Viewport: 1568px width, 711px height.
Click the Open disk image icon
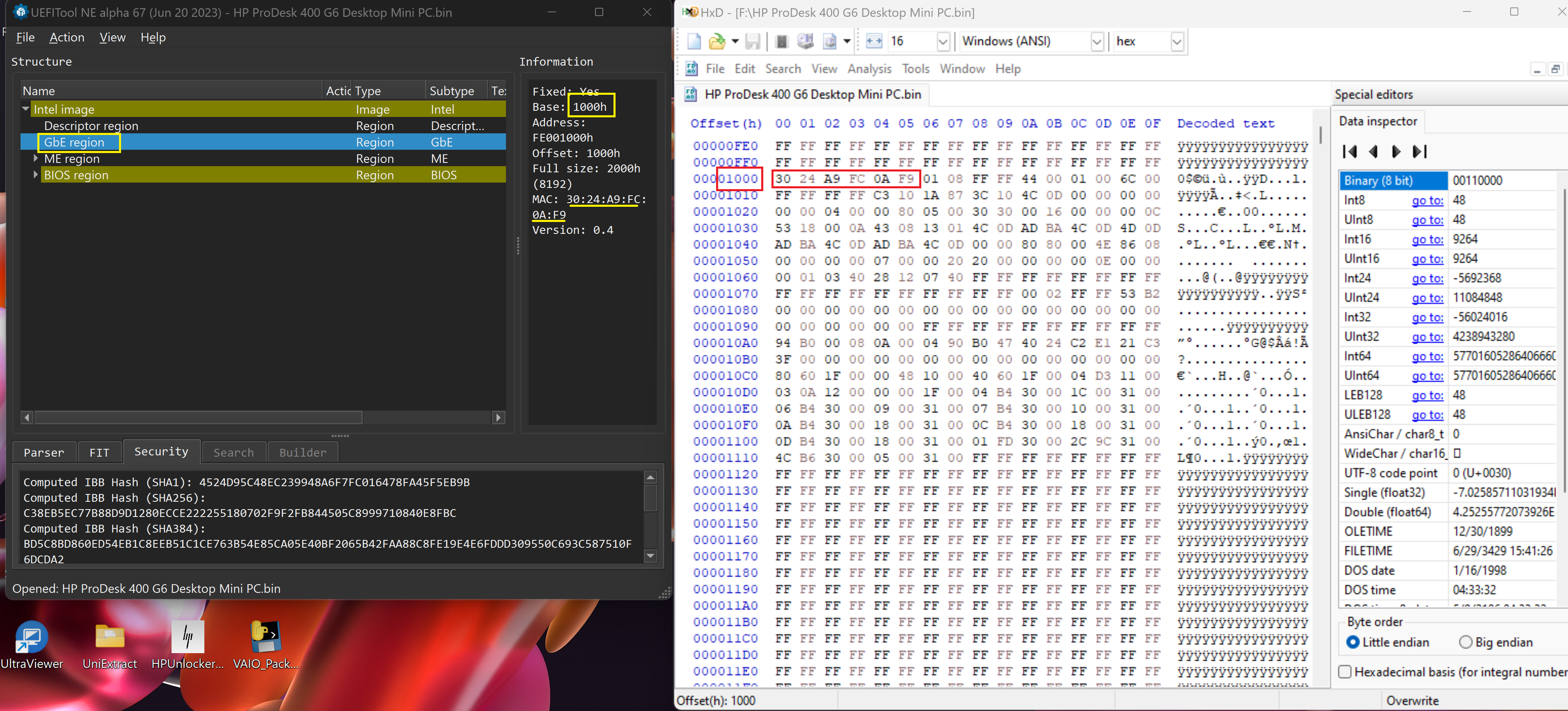(830, 41)
